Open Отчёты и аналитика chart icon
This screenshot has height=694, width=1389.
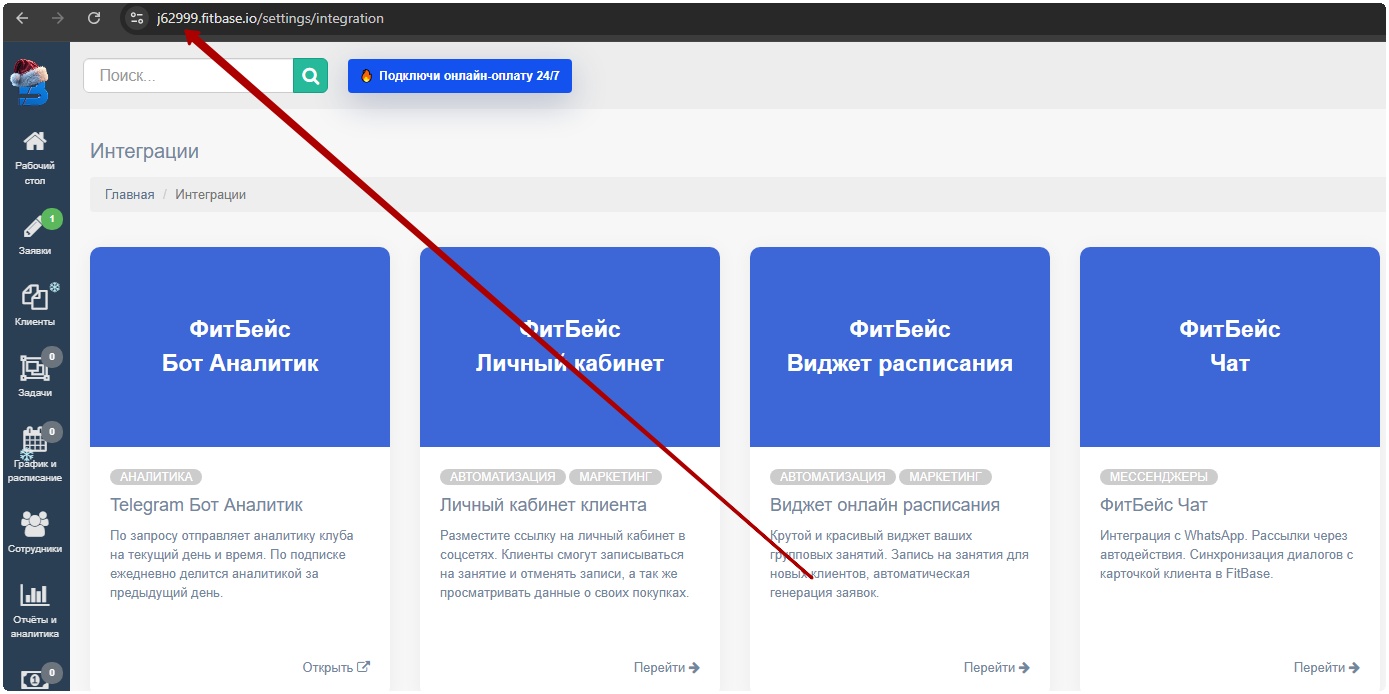click(x=35, y=596)
